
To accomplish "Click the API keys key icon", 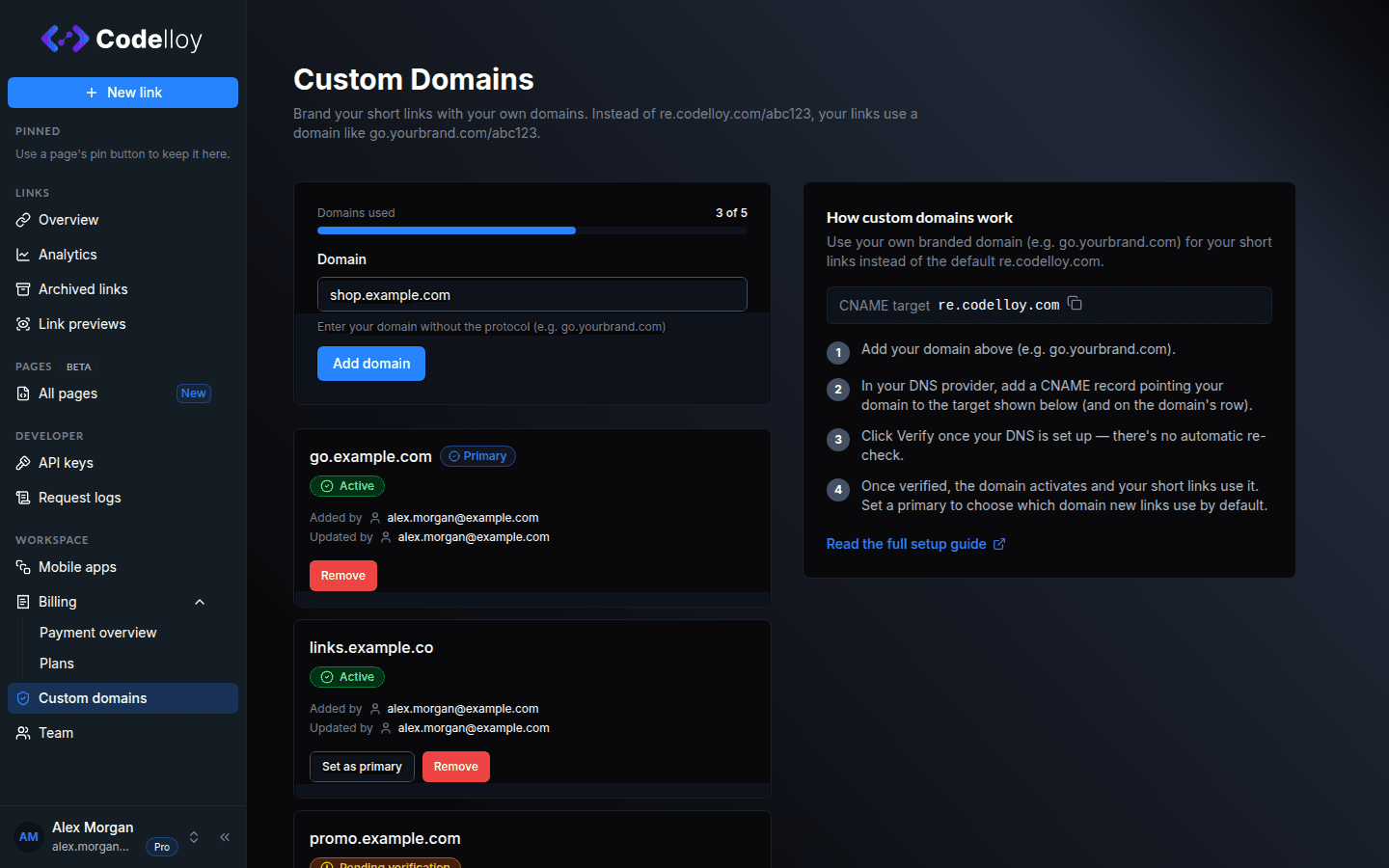I will click(23, 463).
